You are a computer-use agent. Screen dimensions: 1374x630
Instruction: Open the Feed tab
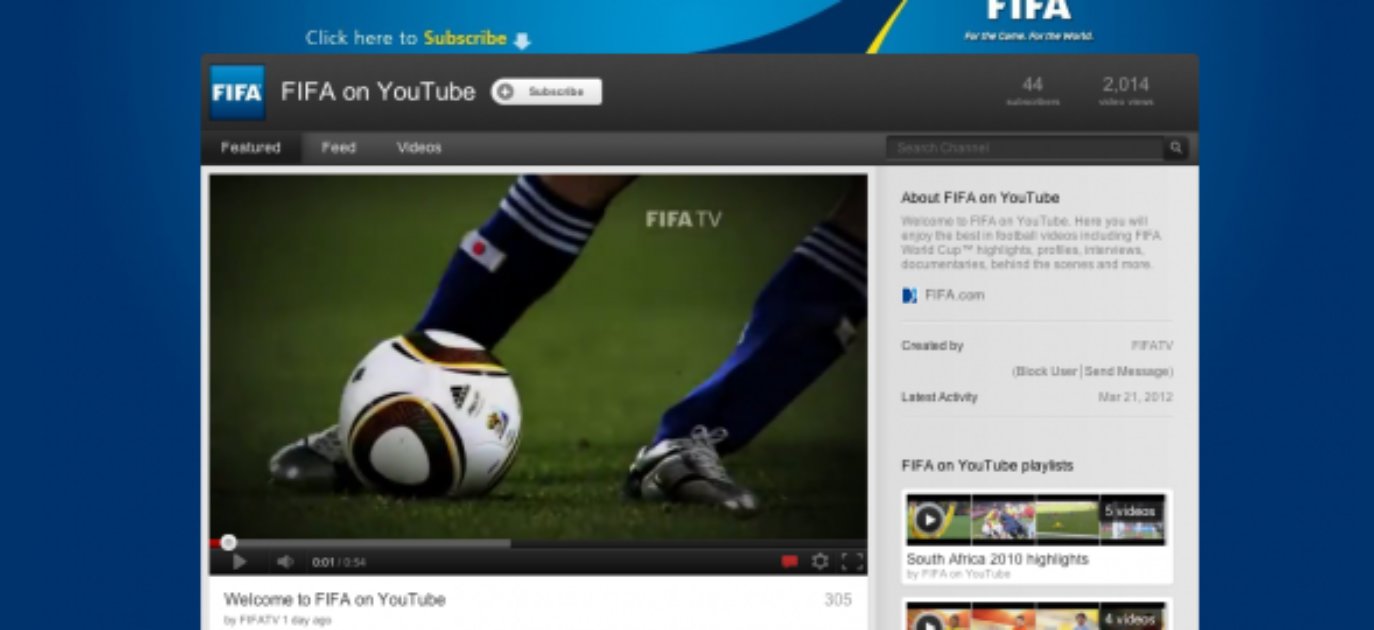click(338, 148)
